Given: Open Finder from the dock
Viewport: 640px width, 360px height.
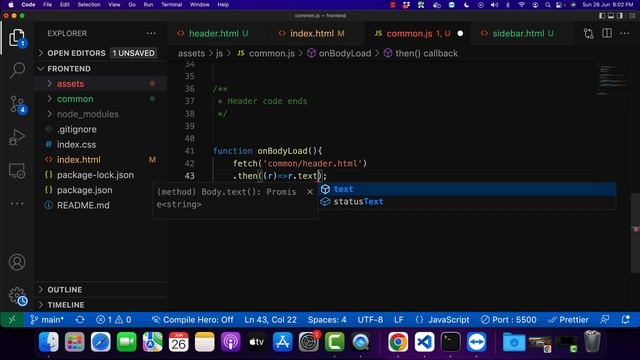Looking at the screenshot, I should [x=49, y=342].
